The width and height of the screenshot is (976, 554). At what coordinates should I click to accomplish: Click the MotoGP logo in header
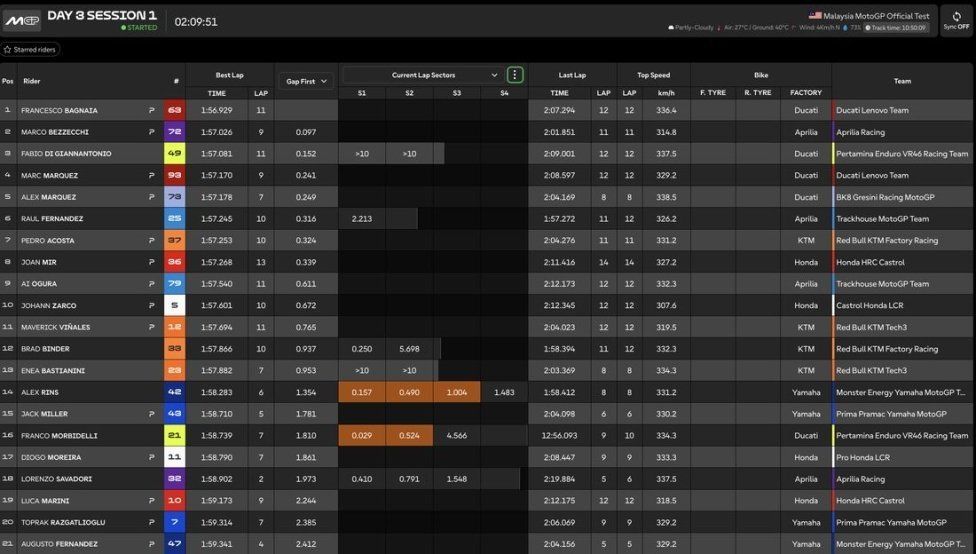22,21
